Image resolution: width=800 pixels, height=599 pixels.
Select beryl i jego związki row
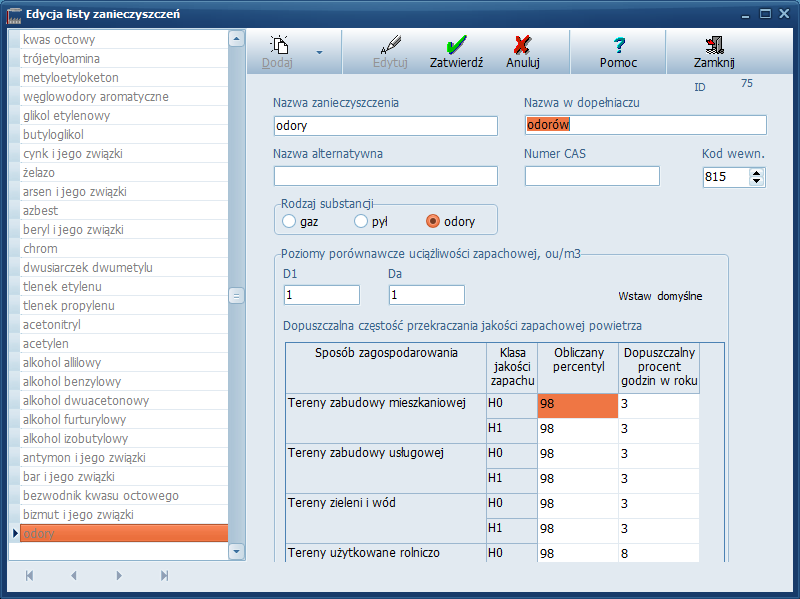click(124, 230)
